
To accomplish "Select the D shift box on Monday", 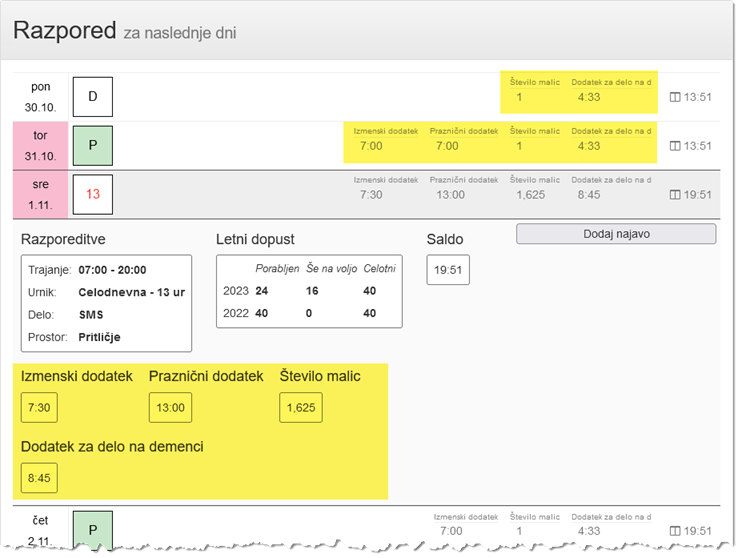I will tap(93, 97).
